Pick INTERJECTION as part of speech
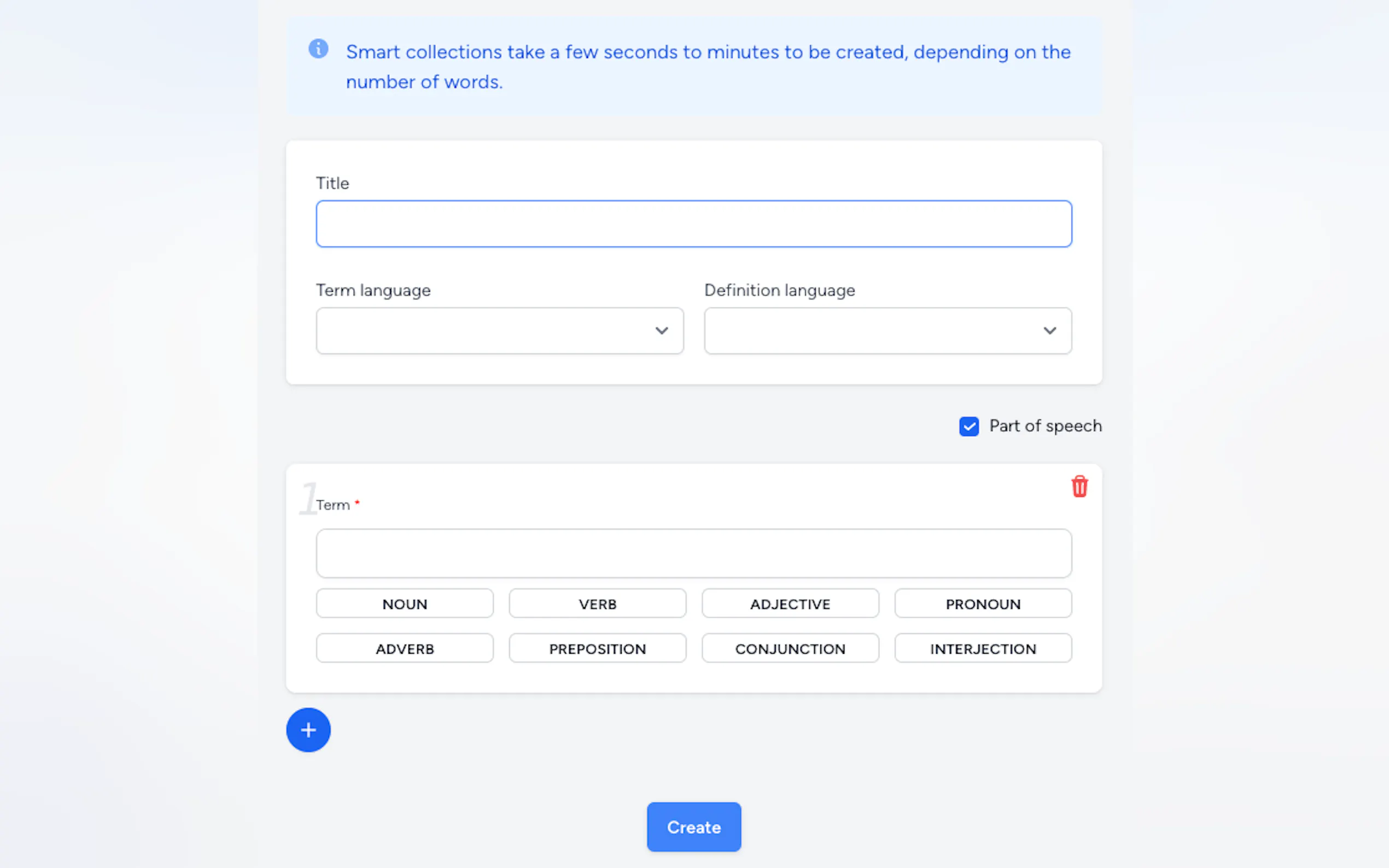Screen dimensions: 1389x868 pyautogui.click(x=983, y=648)
